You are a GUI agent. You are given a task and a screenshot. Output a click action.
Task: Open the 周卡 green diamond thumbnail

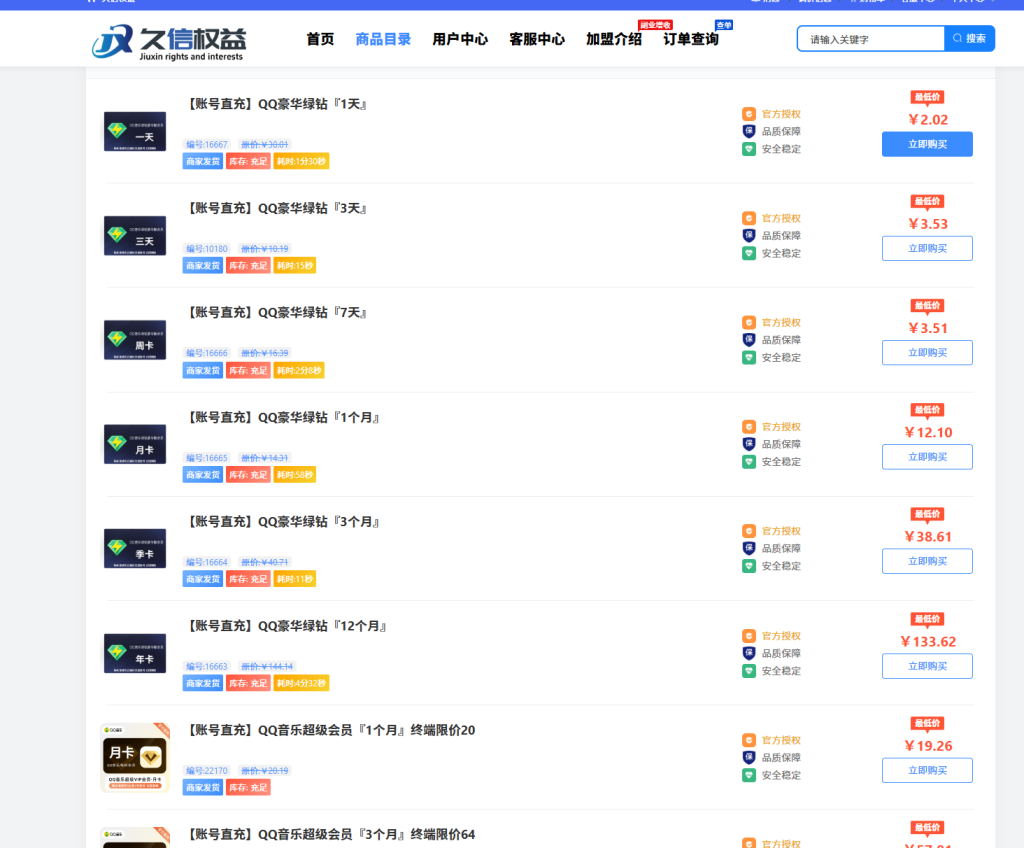click(135, 340)
